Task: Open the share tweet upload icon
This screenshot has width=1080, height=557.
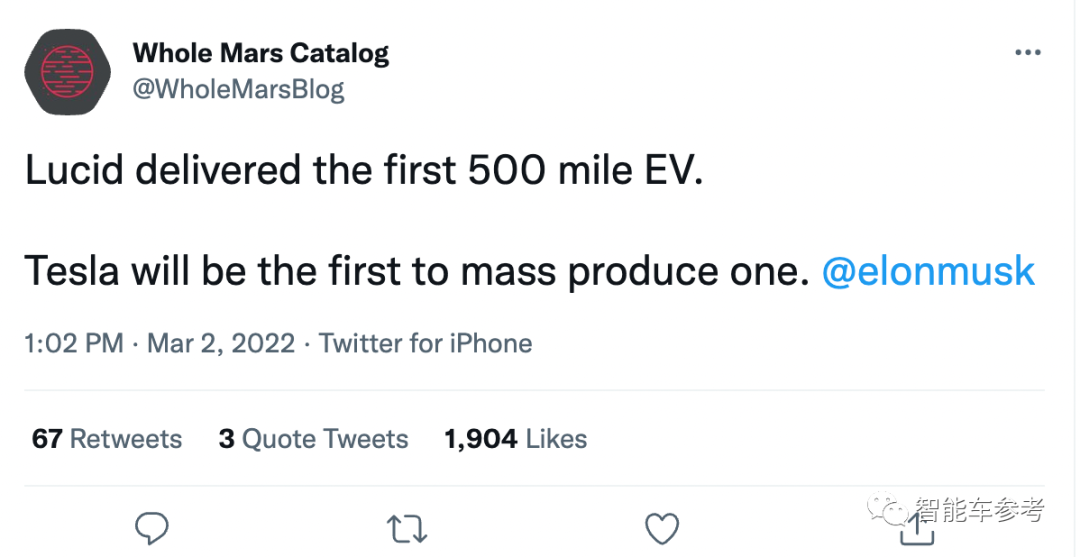Action: click(x=917, y=530)
